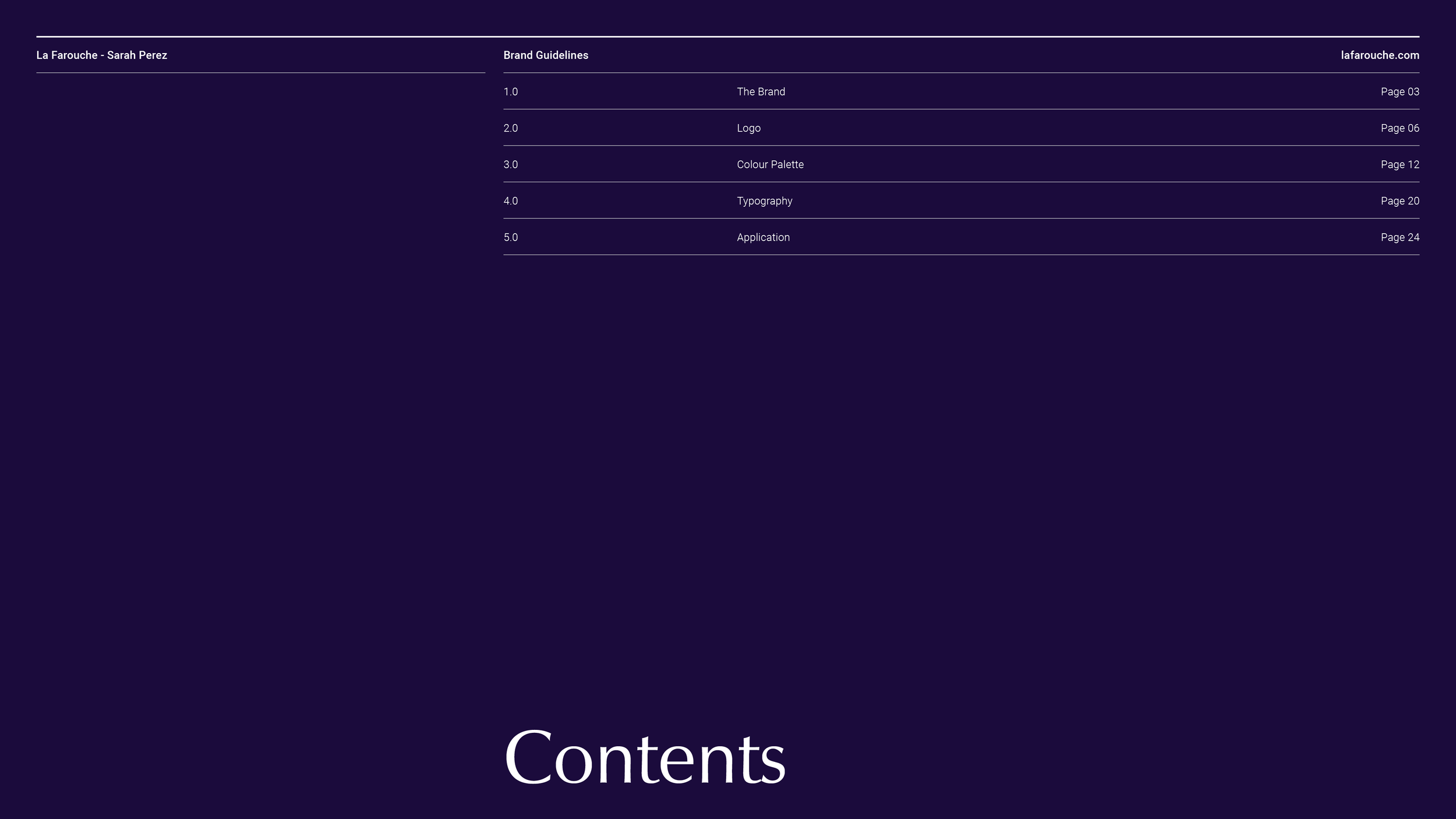The width and height of the screenshot is (1456, 819).
Task: Click section number 4.0
Action: click(x=510, y=201)
